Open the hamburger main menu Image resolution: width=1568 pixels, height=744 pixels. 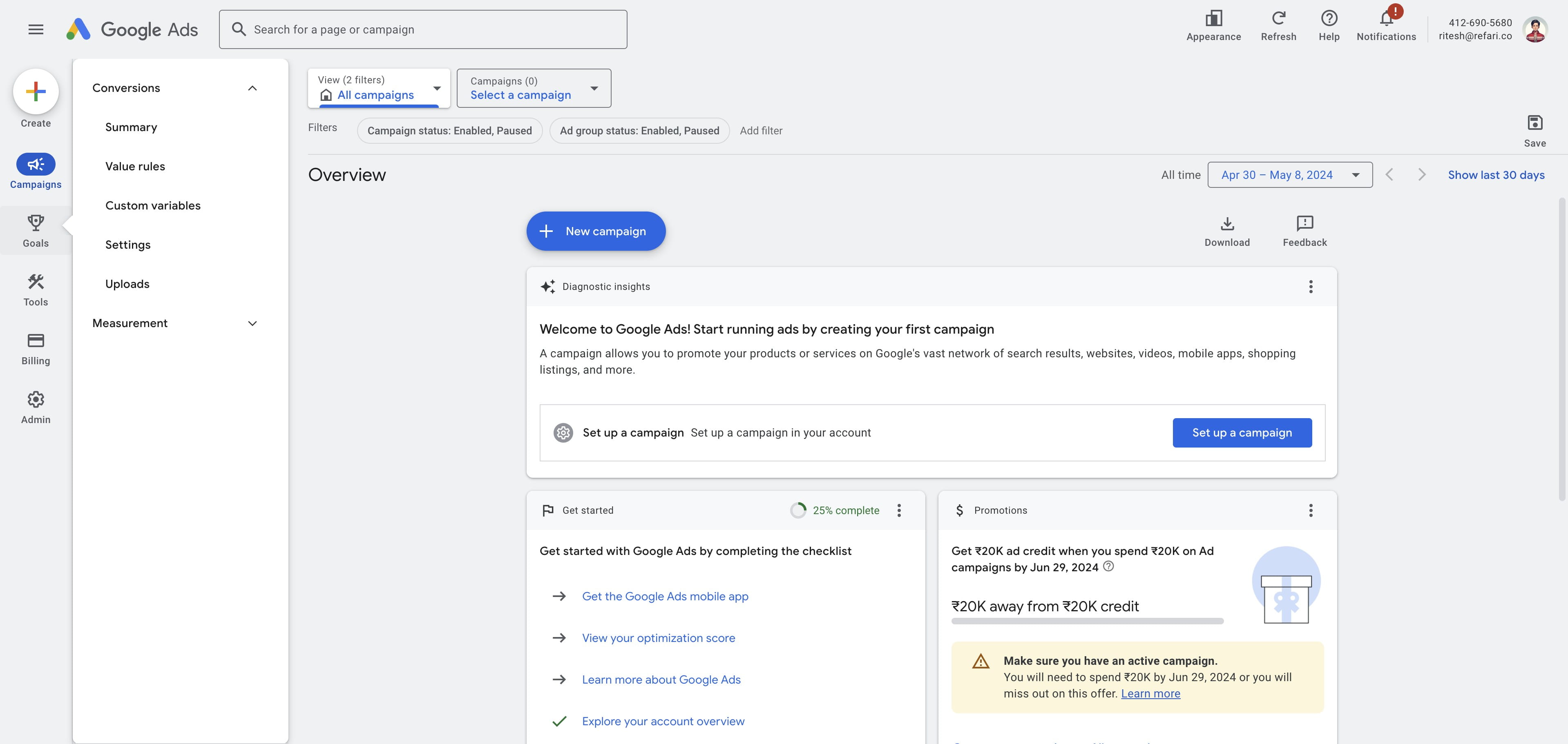point(36,29)
